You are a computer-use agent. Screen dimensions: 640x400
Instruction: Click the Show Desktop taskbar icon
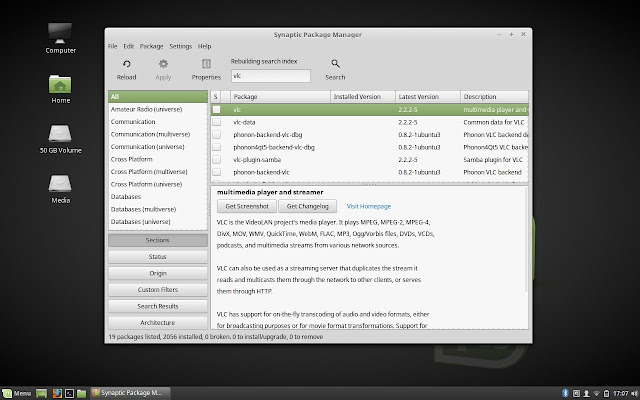41,393
